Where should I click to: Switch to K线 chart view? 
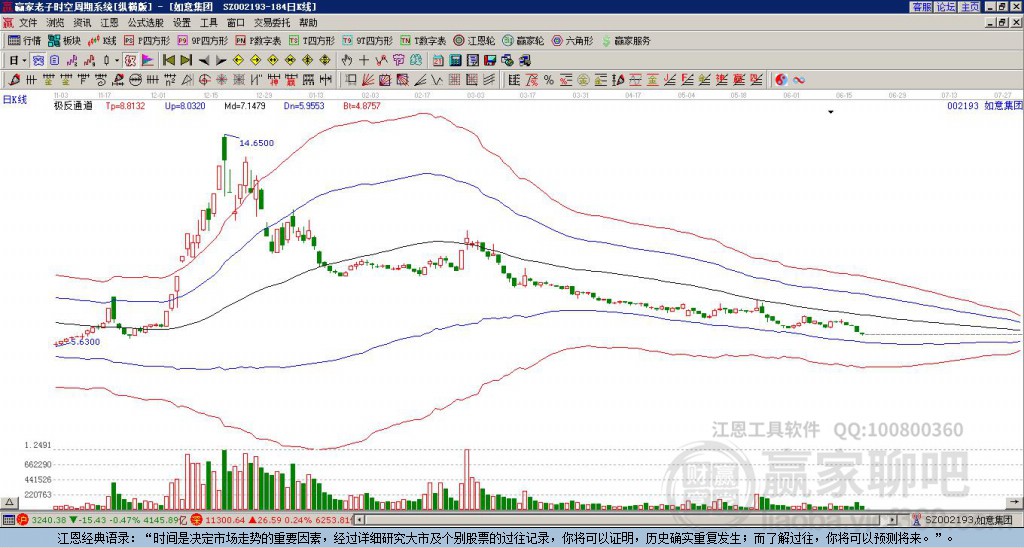click(x=102, y=40)
